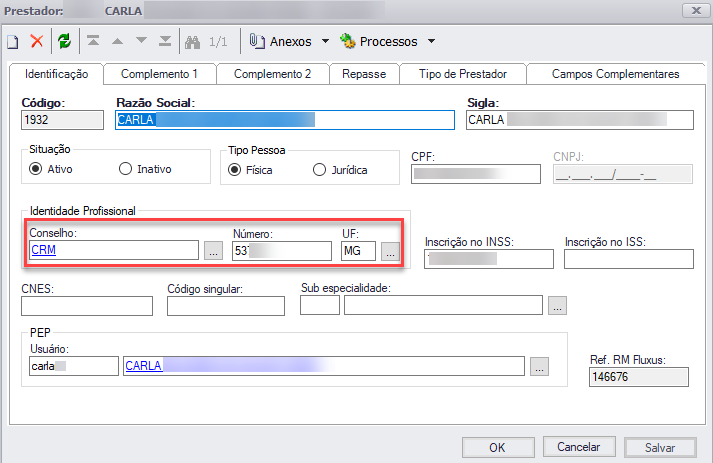Open search with the binoculars icon
The image size is (713, 463).
point(192,42)
